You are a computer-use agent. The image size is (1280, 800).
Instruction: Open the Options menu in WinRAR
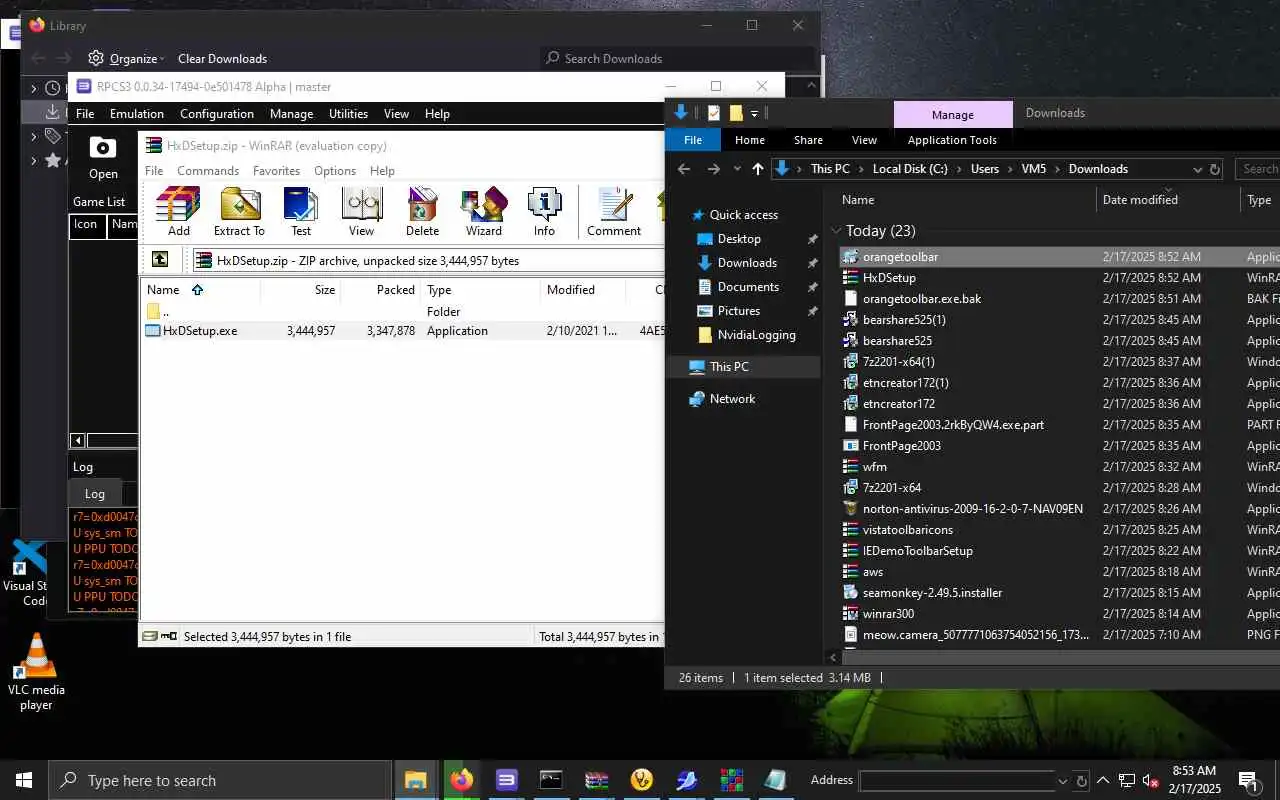(x=335, y=171)
